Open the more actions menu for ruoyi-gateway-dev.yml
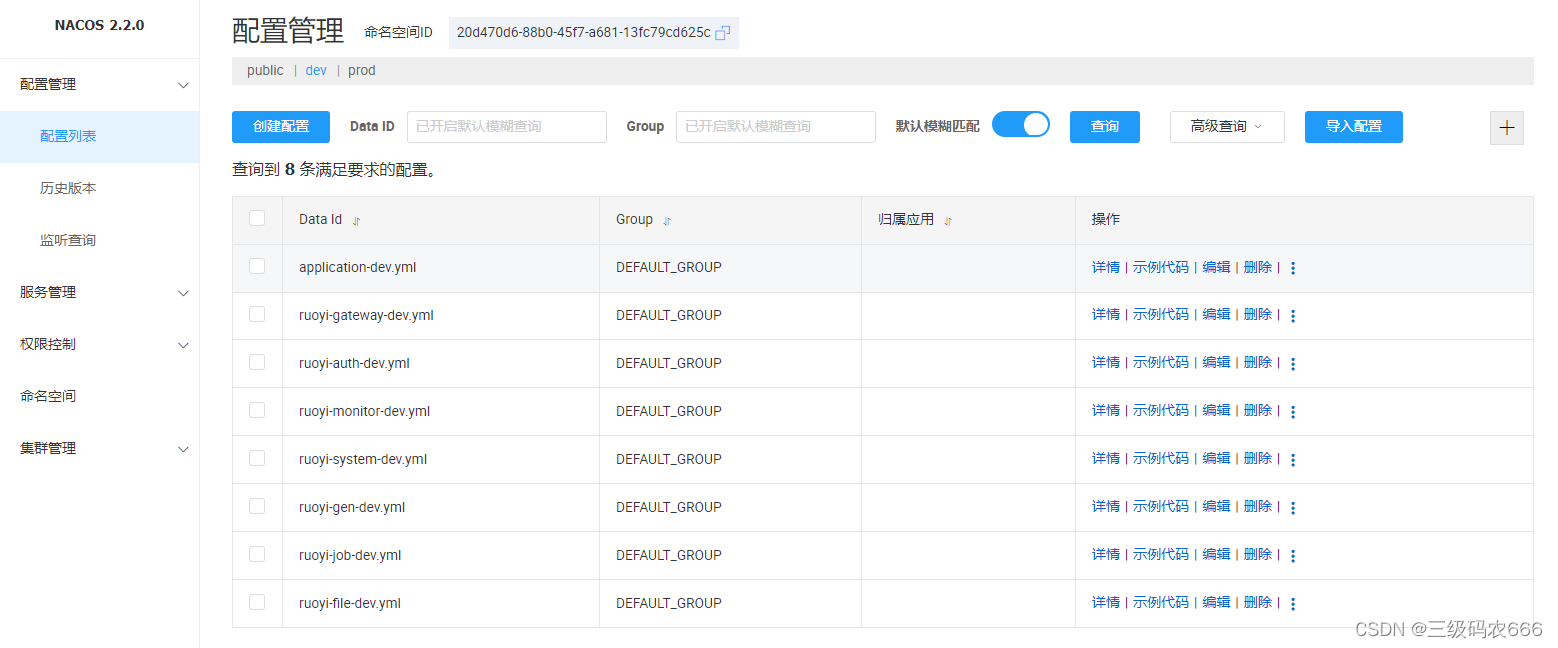 click(x=1293, y=315)
